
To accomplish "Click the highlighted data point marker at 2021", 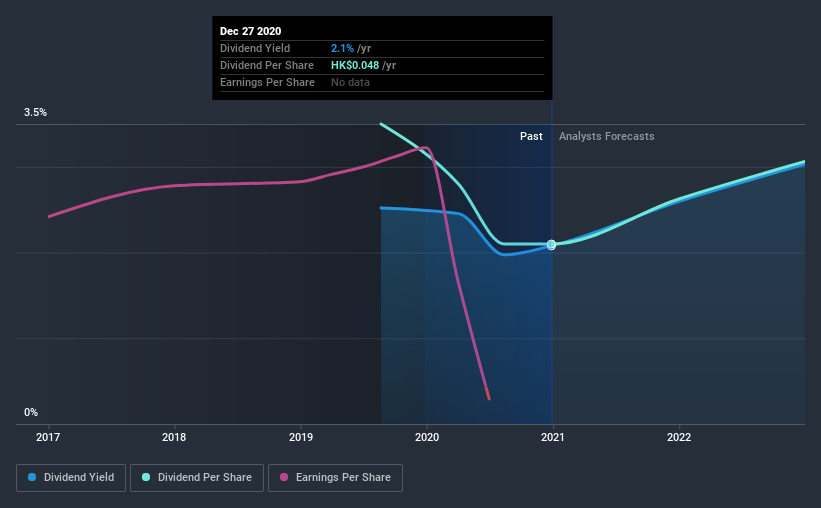I will pos(551,245).
